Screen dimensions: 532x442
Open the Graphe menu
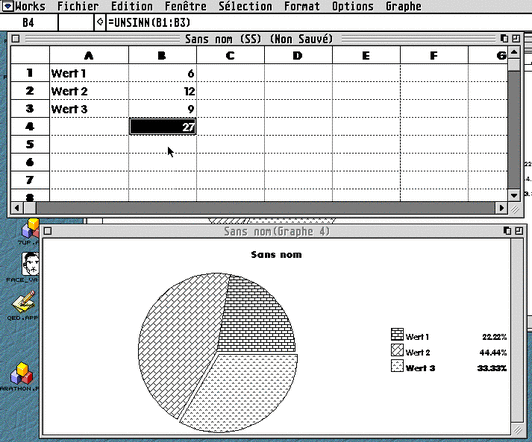(x=403, y=6)
